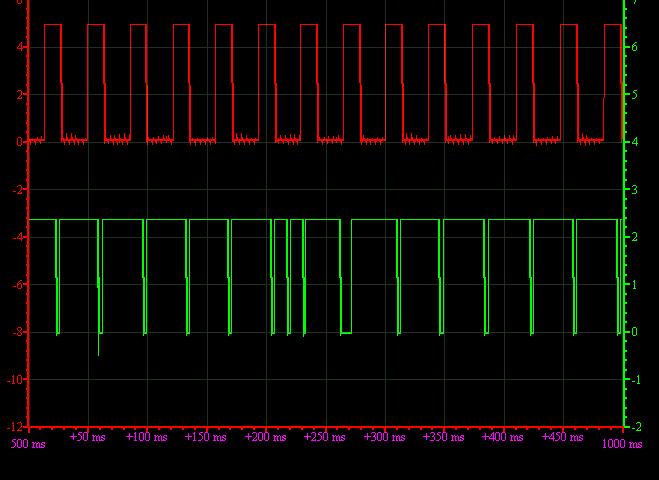This screenshot has height=480, width=659.
Task: Click the +50 ms time axis label
Action: point(87,437)
